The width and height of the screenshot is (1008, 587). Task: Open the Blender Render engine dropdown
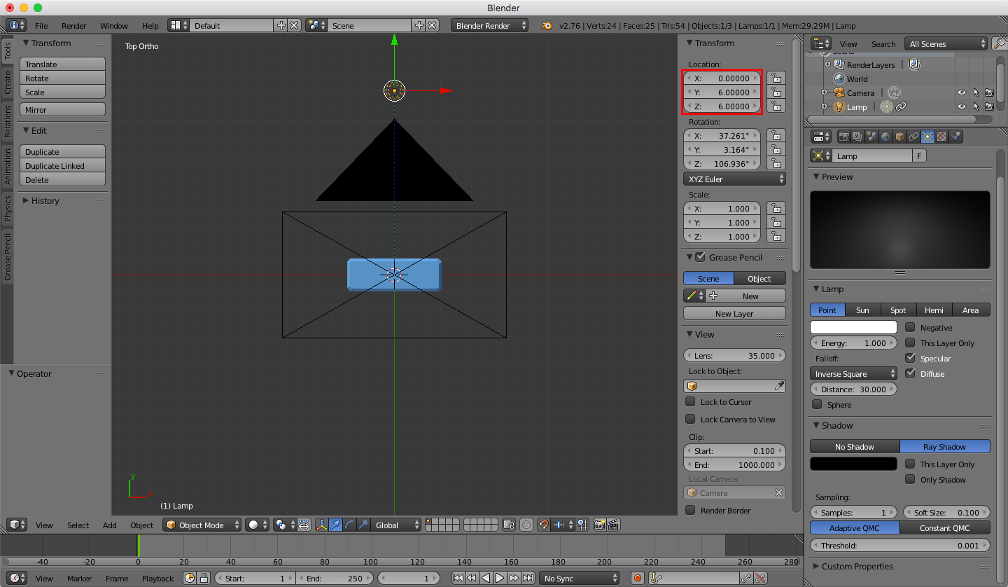point(490,26)
